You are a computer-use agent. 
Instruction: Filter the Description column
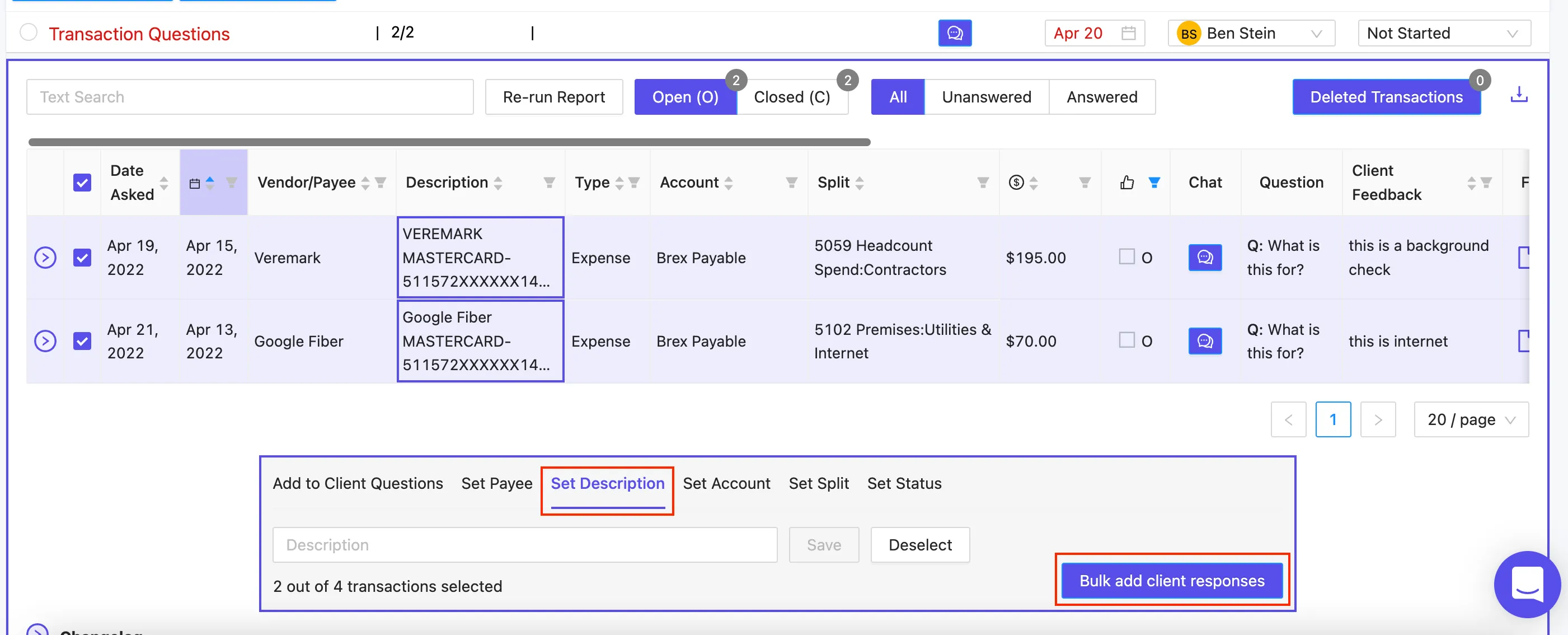549,182
